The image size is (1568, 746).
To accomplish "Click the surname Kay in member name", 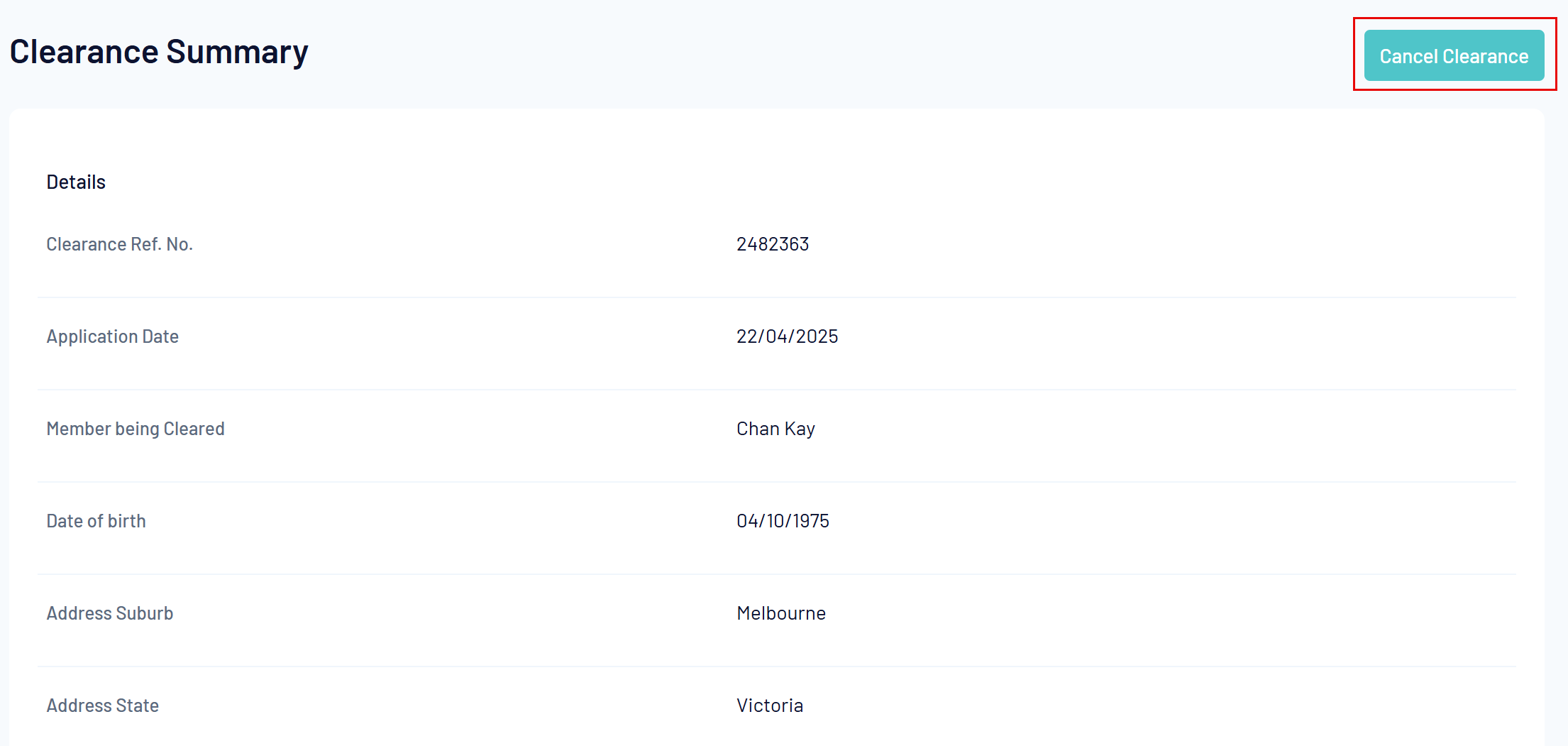I will point(800,429).
